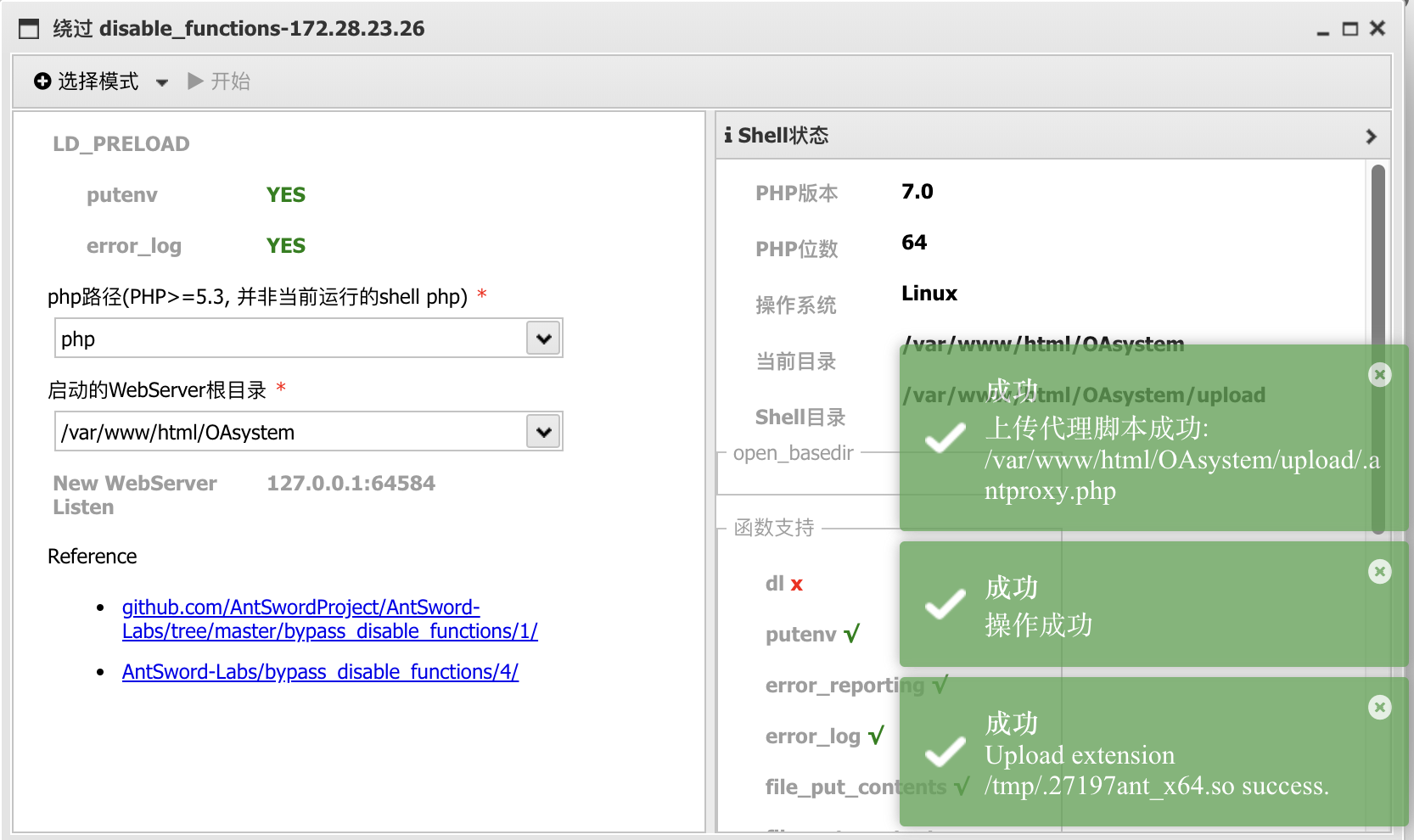Screen dimensions: 1414x840
Task: Click the white checkmark on 上传代理脚本成功 notification
Action: click(945, 438)
